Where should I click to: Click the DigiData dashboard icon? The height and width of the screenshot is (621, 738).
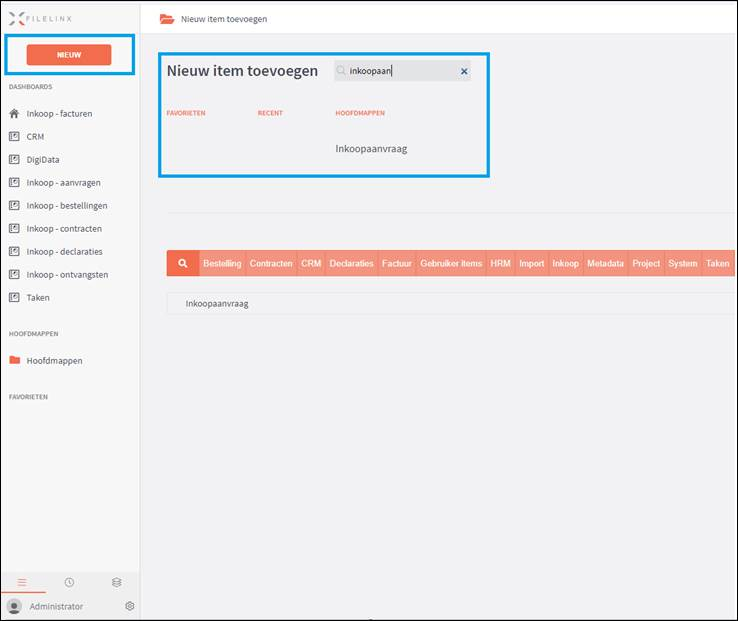click(14, 160)
